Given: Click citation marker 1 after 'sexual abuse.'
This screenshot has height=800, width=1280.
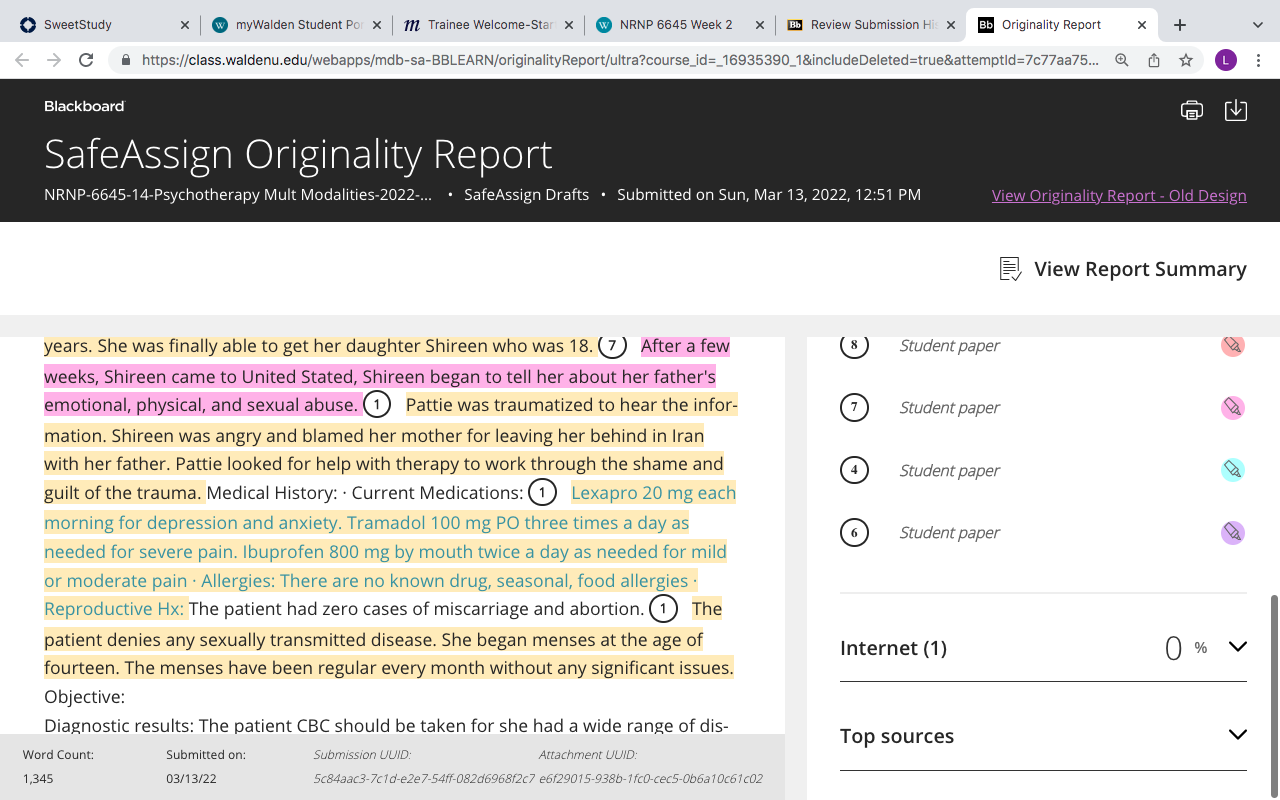Looking at the screenshot, I should tap(377, 405).
